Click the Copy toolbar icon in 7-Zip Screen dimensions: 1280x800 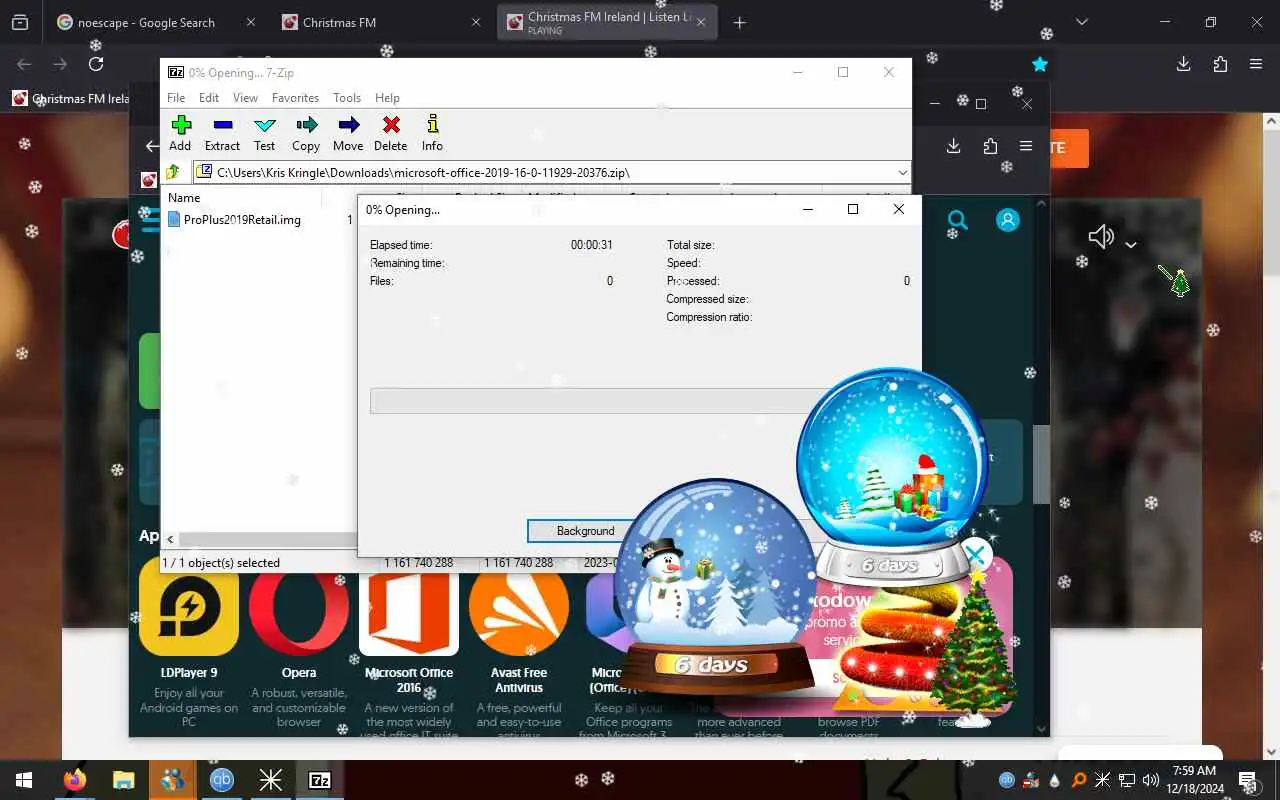click(x=306, y=133)
